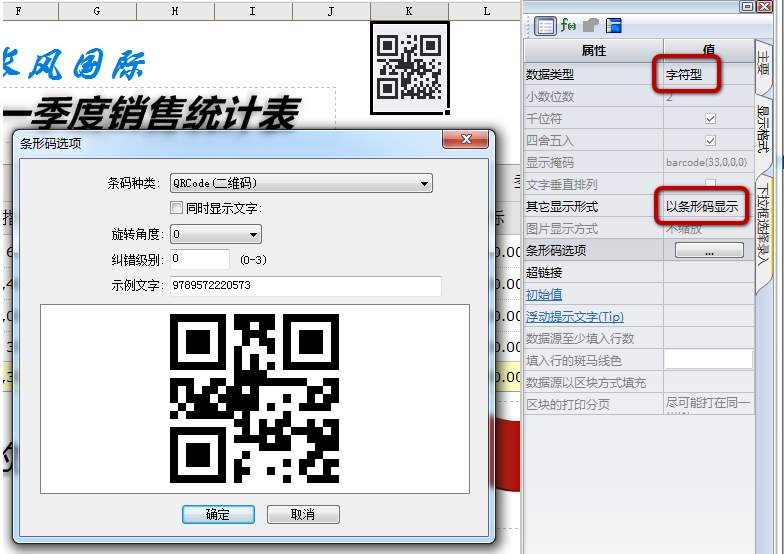Image resolution: width=784 pixels, height=554 pixels.
Task: Select column header H
Action: coord(175,10)
